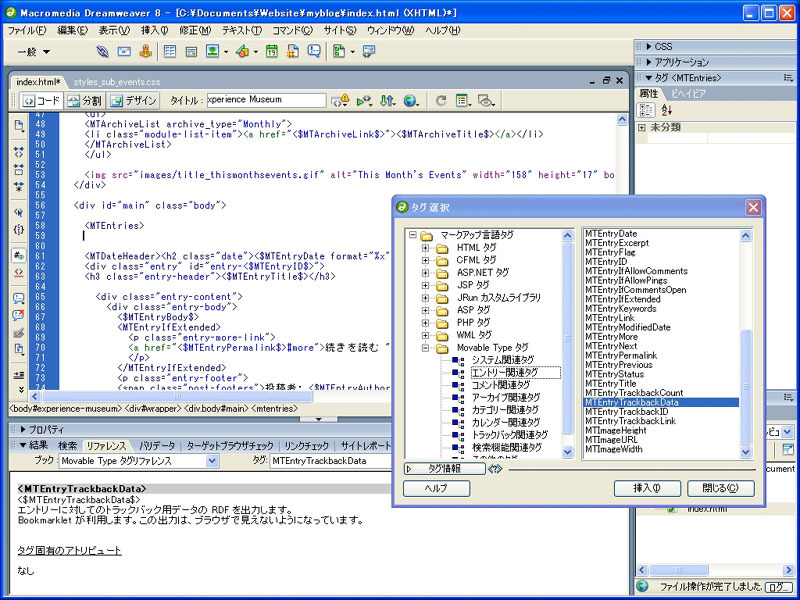Open the ファイル(F) menu
Viewport: 800px width, 600px height.
(x=27, y=31)
